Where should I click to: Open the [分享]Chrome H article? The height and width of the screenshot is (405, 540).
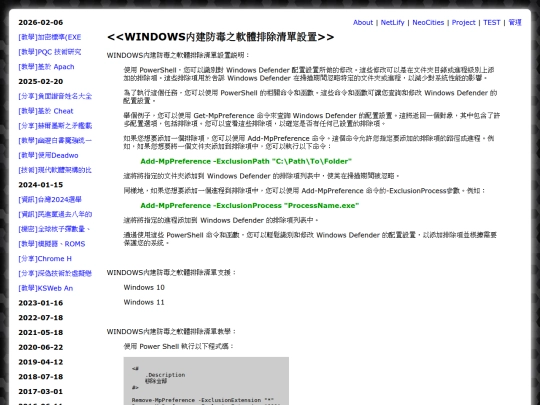(45, 259)
